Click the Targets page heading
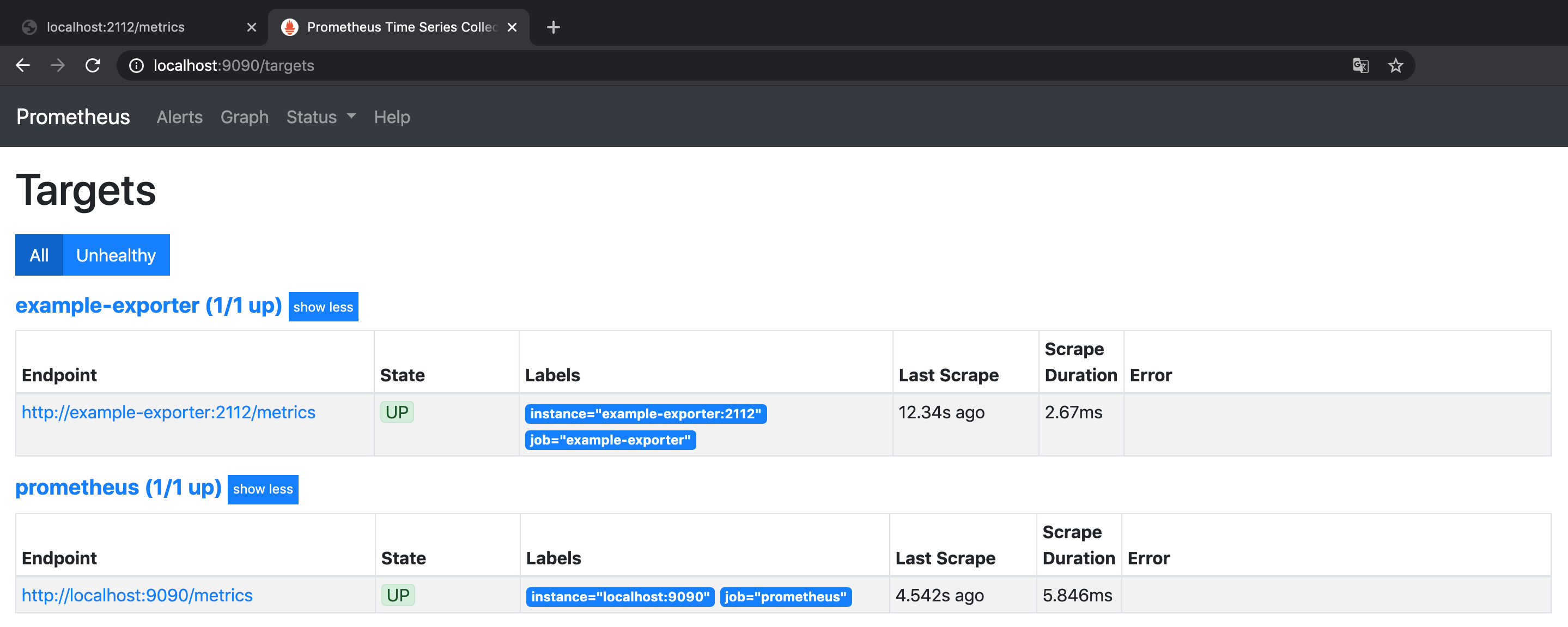The width and height of the screenshot is (1568, 627). [86, 190]
